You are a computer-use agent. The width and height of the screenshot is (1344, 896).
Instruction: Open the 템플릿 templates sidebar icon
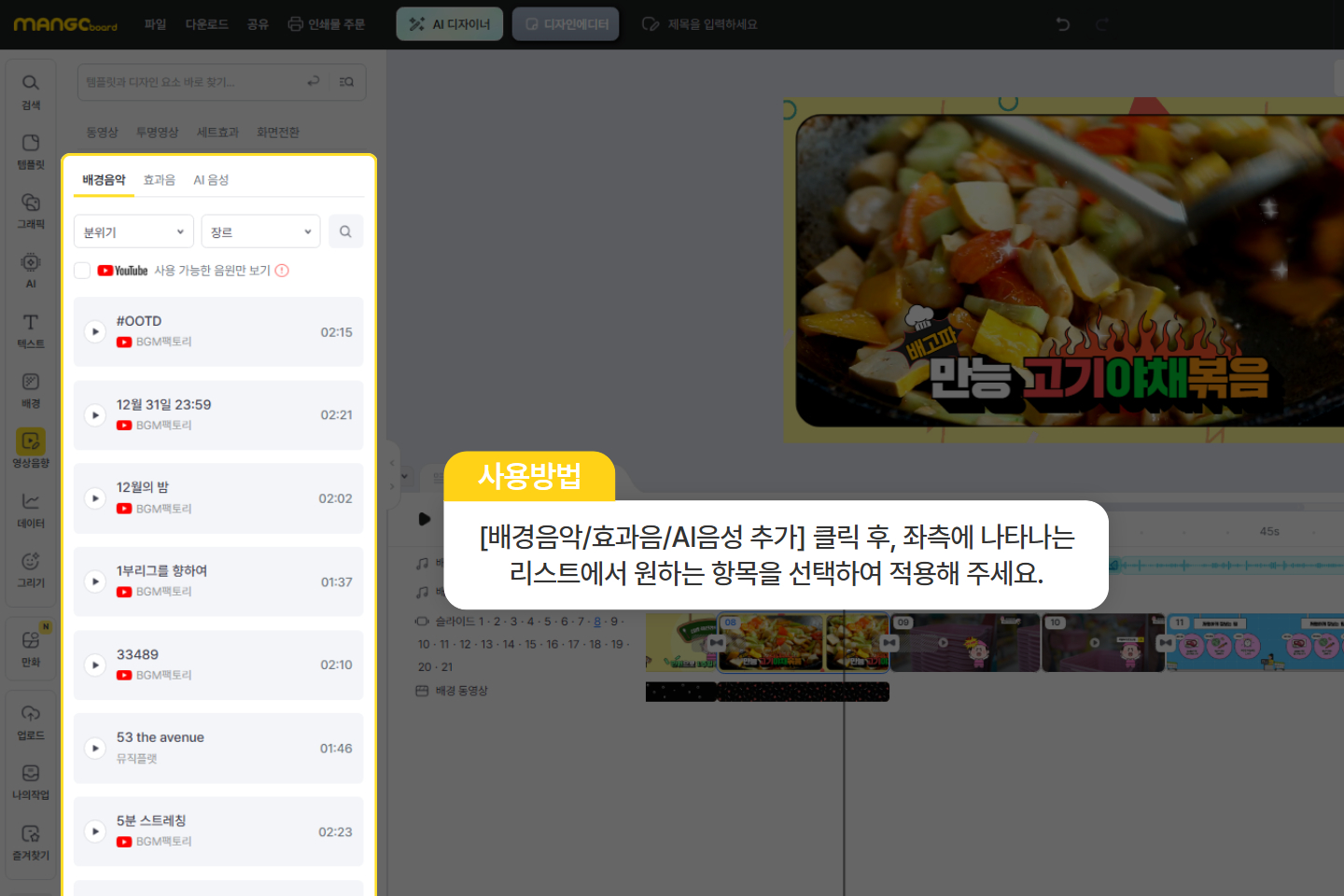coord(31,150)
